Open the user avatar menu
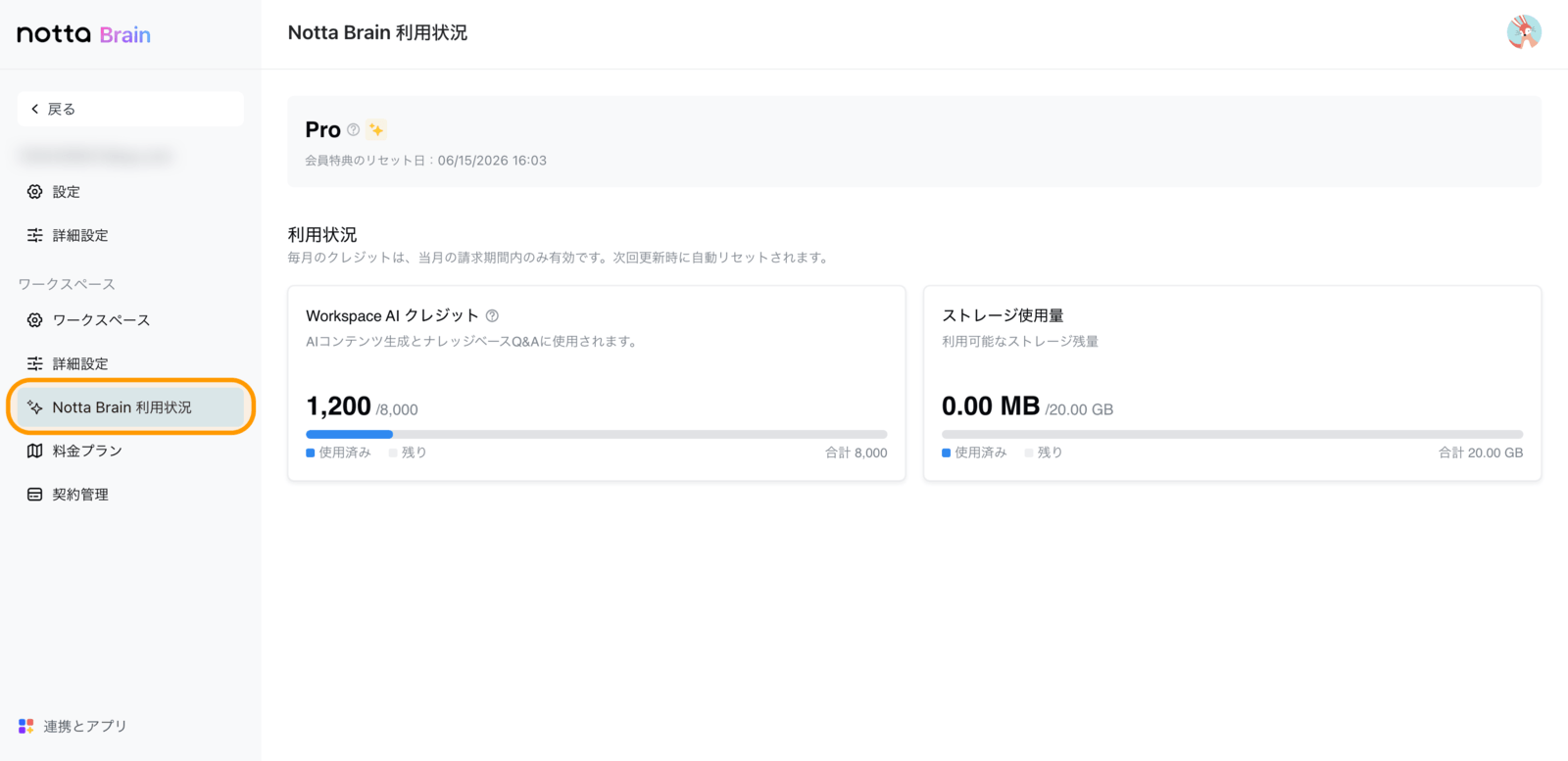The height and width of the screenshot is (761, 1568). [x=1524, y=32]
